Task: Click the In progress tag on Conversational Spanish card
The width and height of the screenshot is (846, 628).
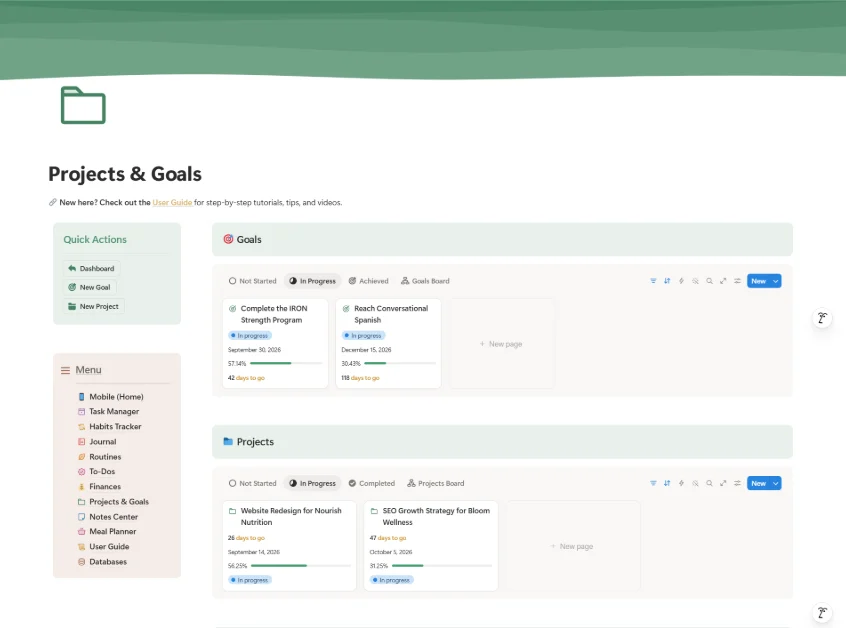Action: [363, 336]
